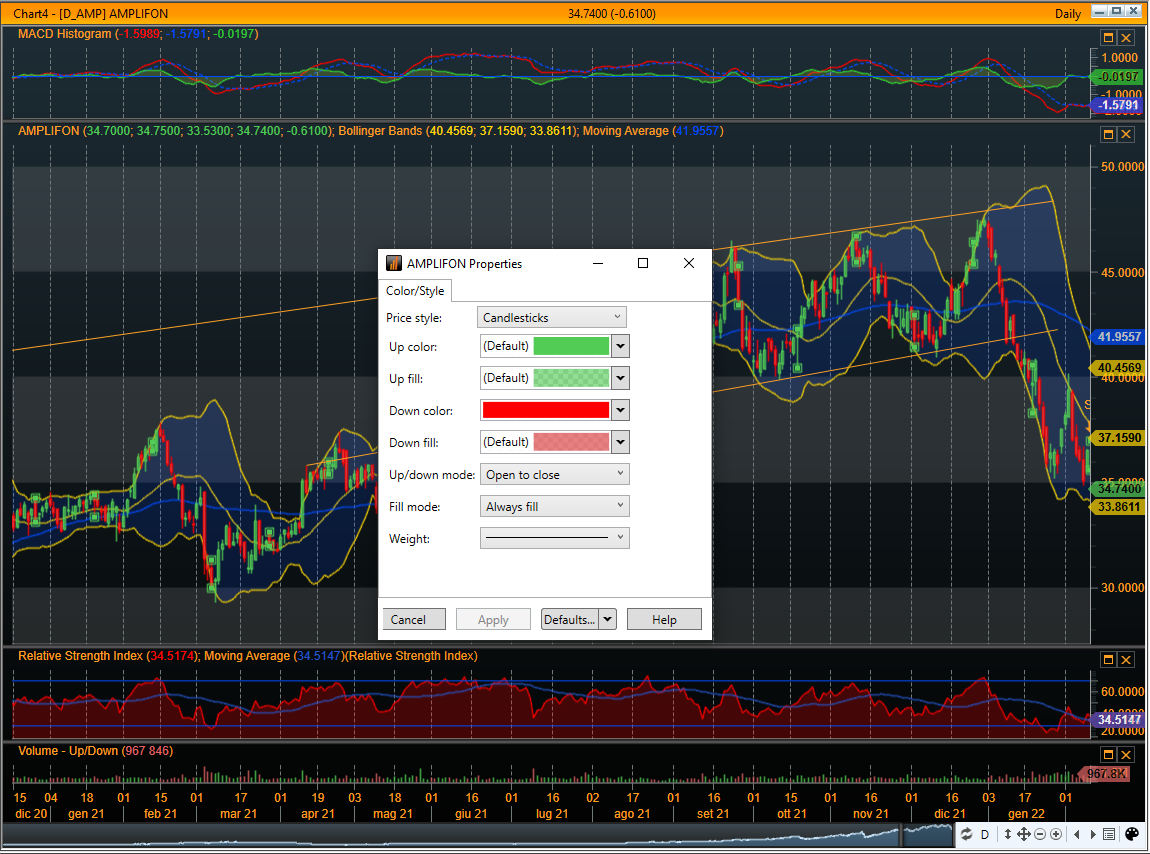This screenshot has width=1150, height=854.
Task: Click the chart overview scrollbar strip
Action: click(477, 834)
